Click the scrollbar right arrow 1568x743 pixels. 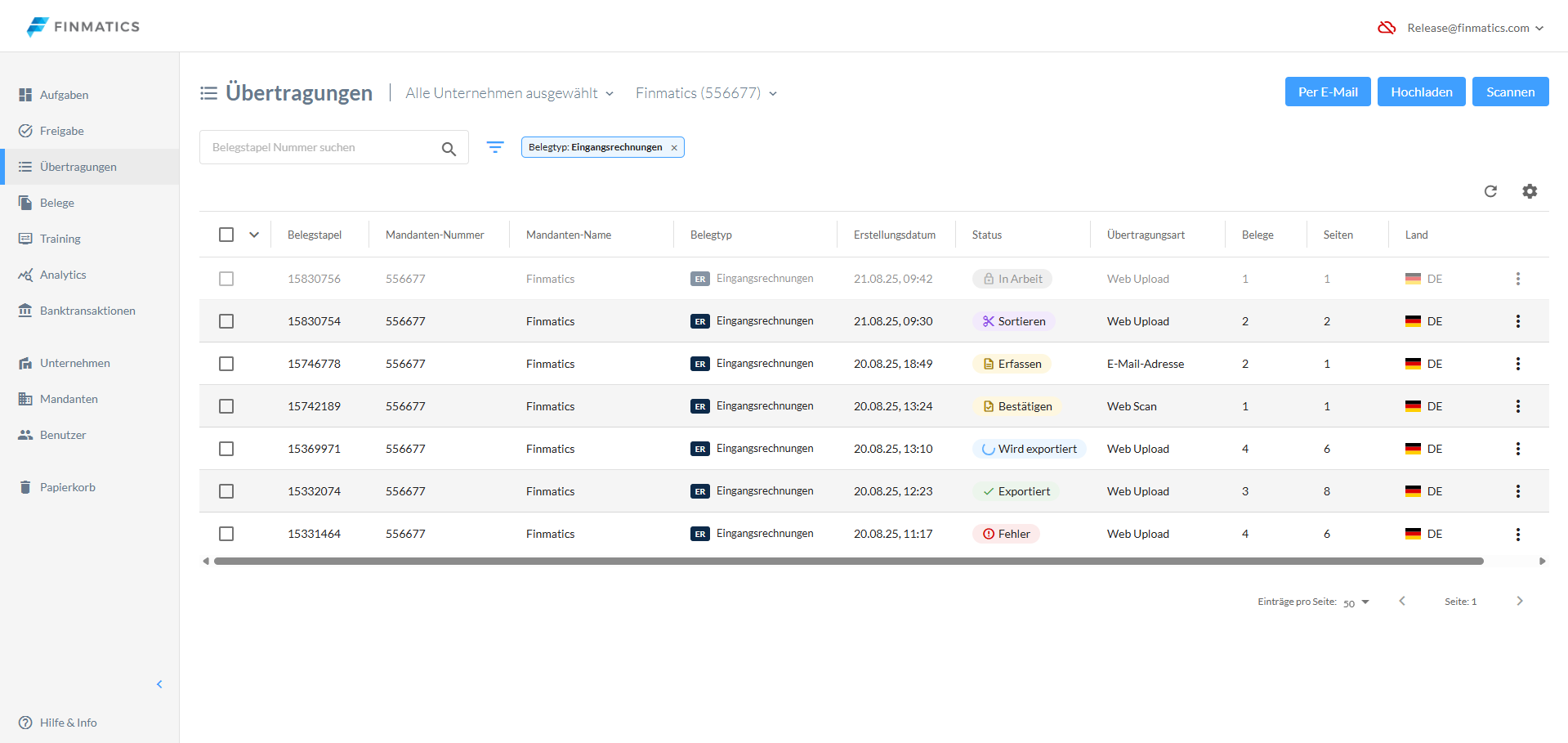click(x=1543, y=562)
